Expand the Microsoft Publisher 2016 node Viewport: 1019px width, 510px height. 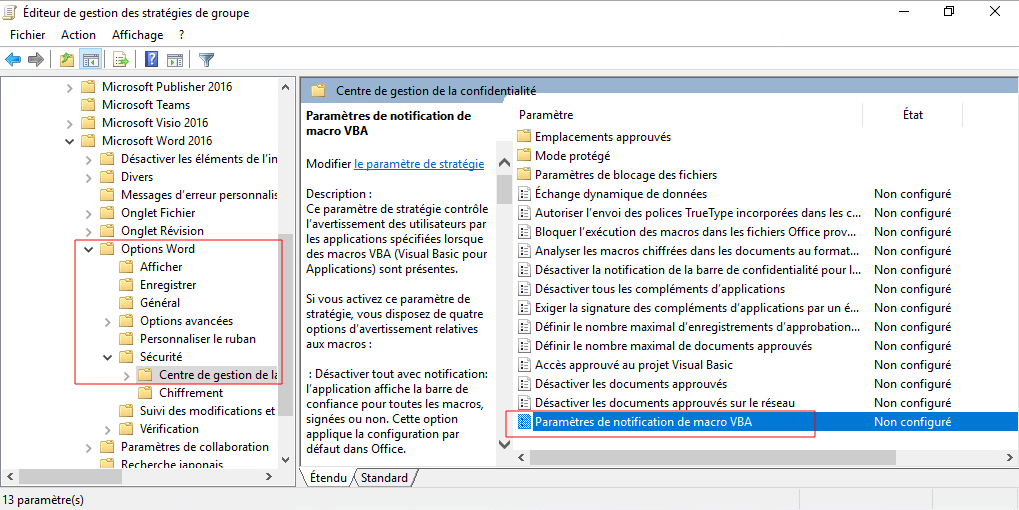coord(70,87)
